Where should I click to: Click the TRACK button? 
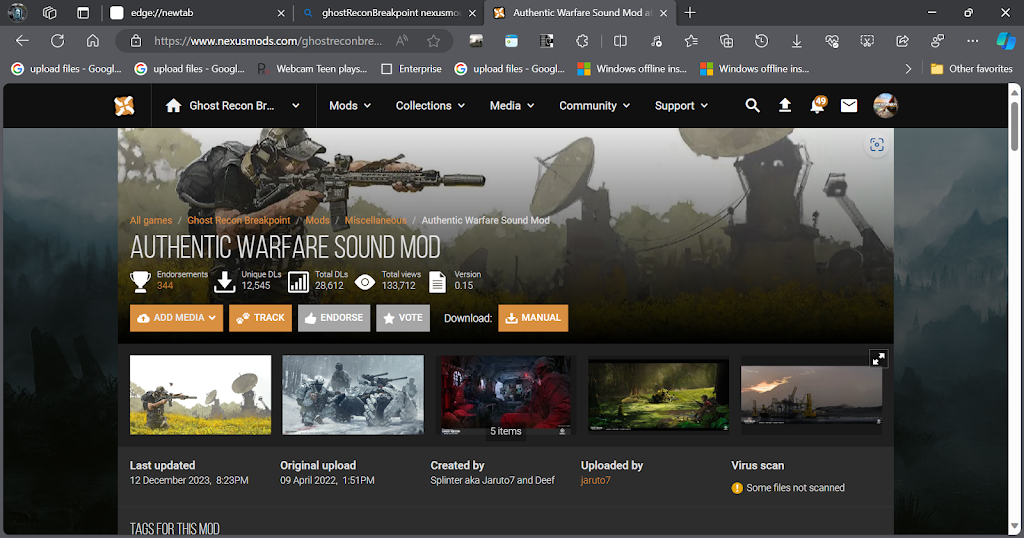(261, 318)
